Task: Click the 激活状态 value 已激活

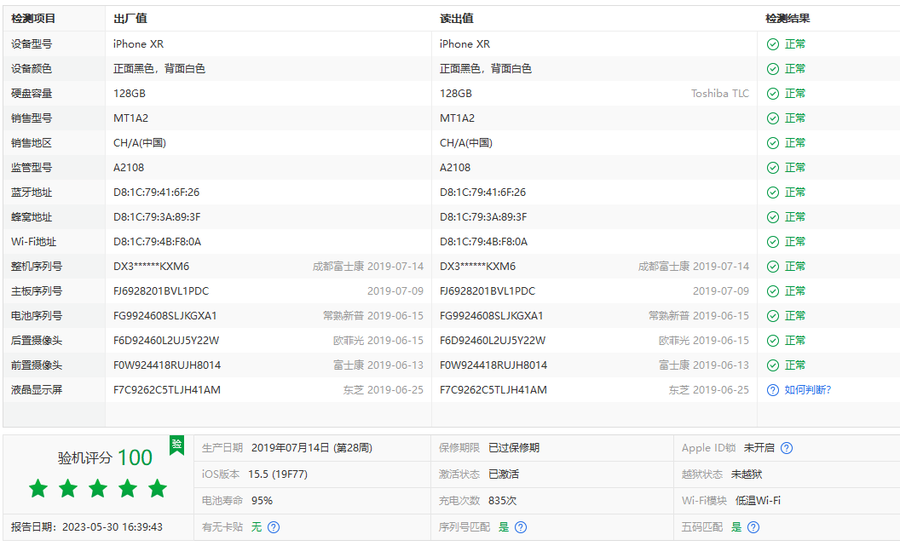Action: click(x=503, y=474)
